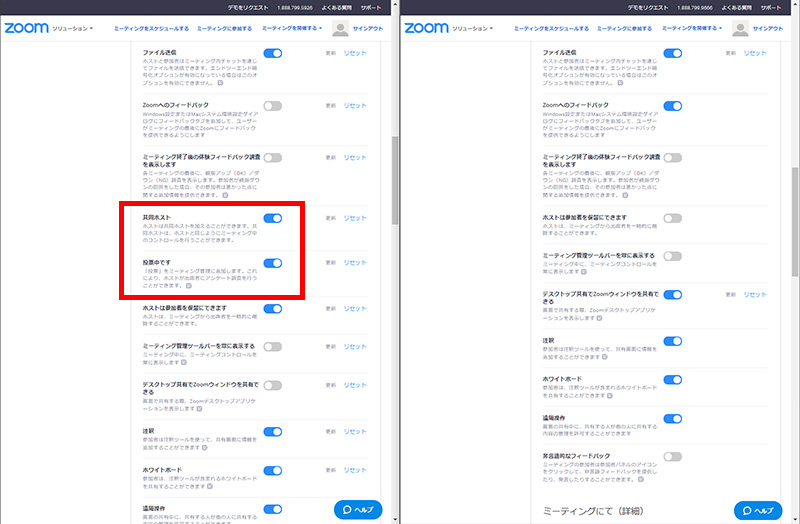Click the profile avatar in the right pane

[x=744, y=29]
